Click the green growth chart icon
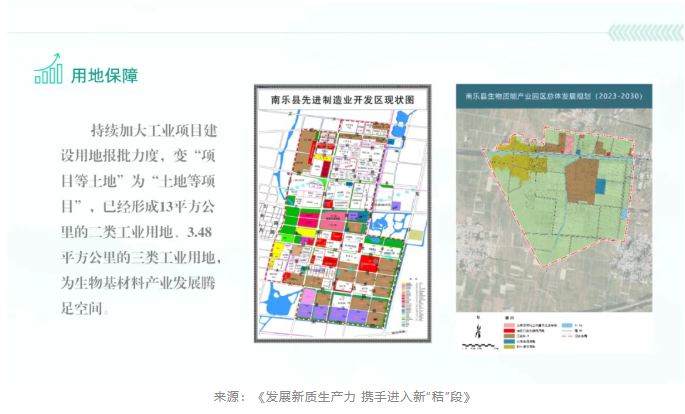 pos(48,68)
